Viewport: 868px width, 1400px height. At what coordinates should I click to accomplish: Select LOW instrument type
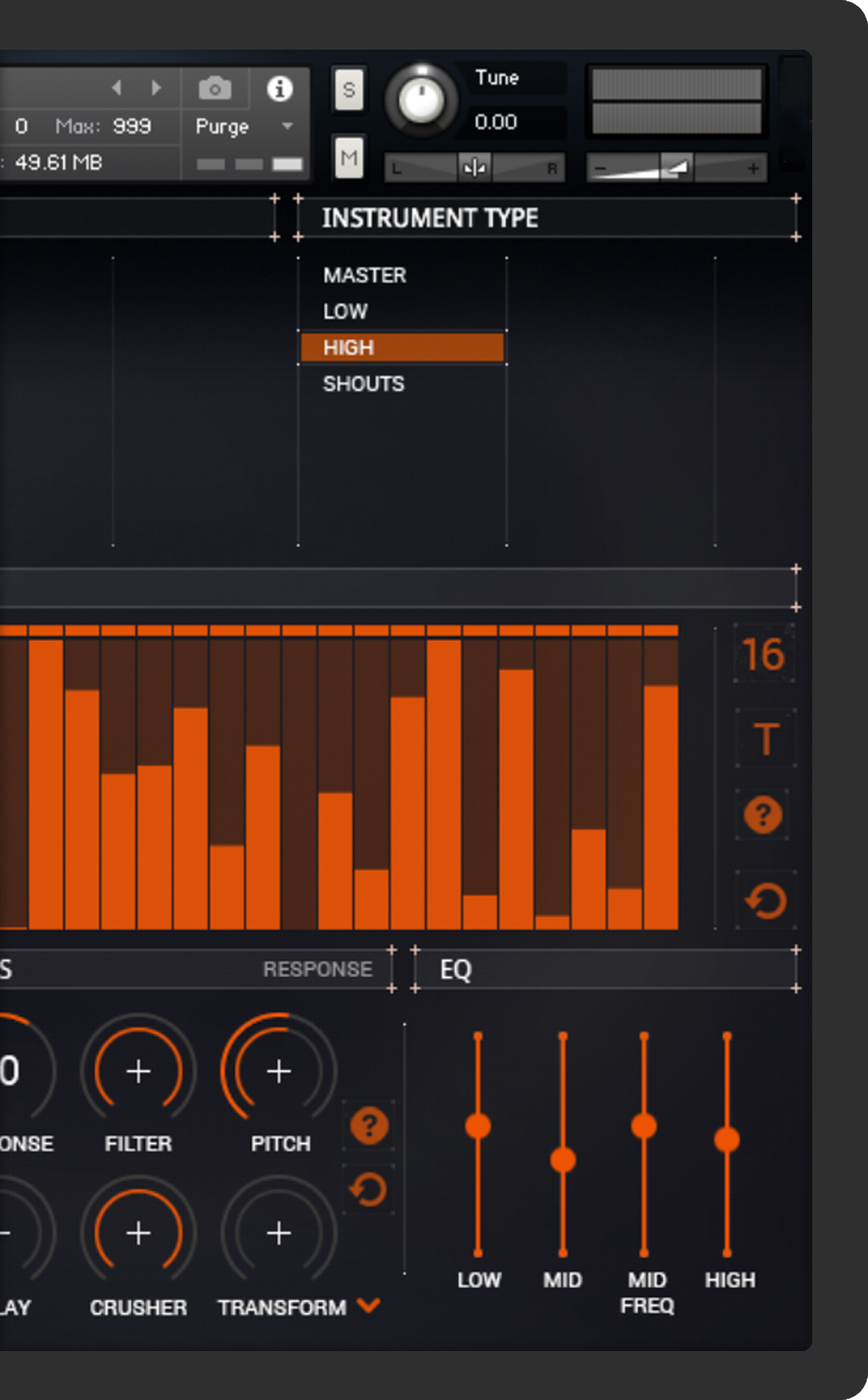(x=346, y=311)
